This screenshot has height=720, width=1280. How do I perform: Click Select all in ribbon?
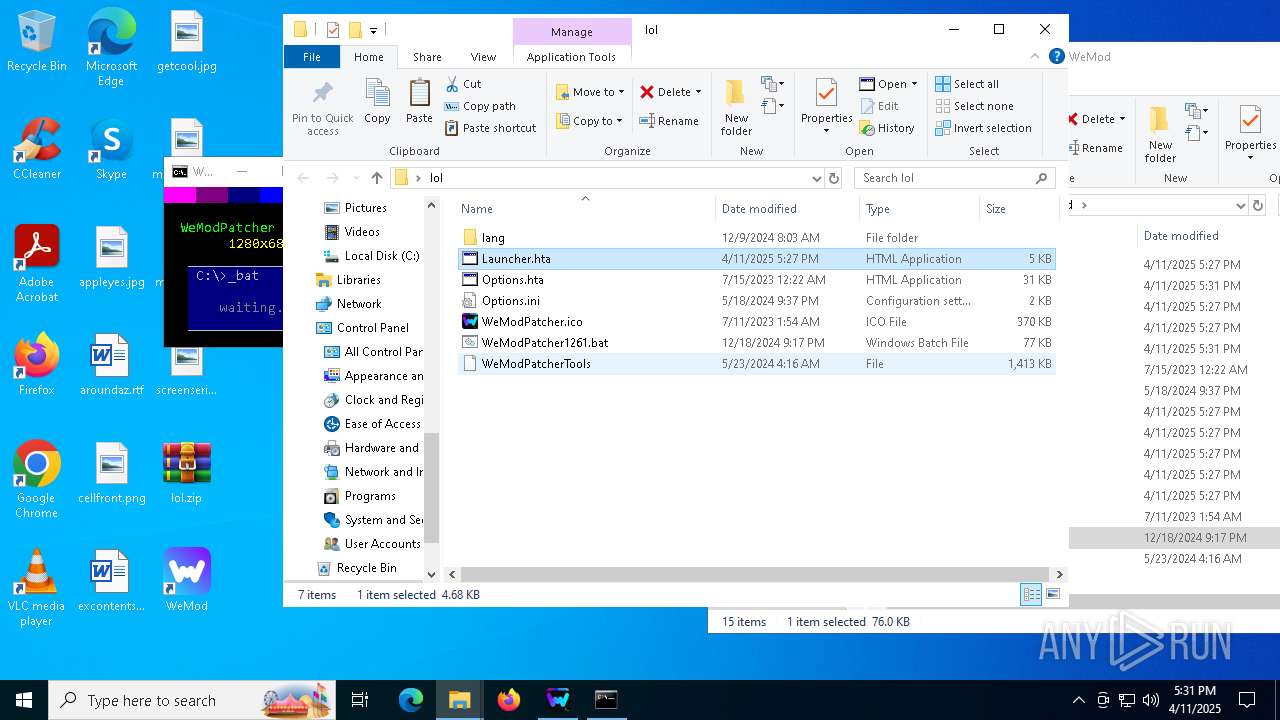[x=967, y=84]
